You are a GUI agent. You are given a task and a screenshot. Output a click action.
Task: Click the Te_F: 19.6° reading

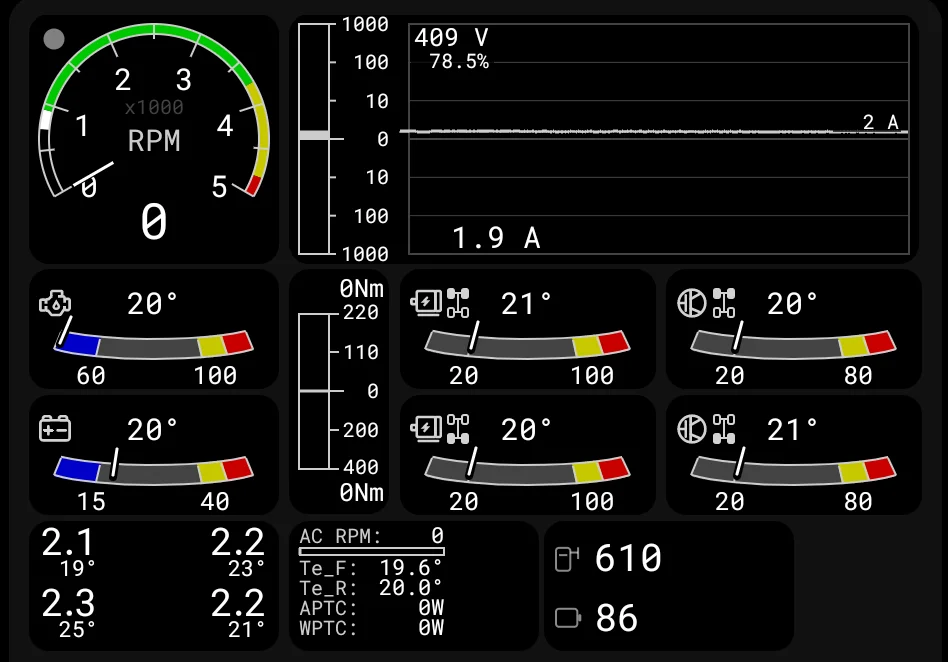click(371, 568)
